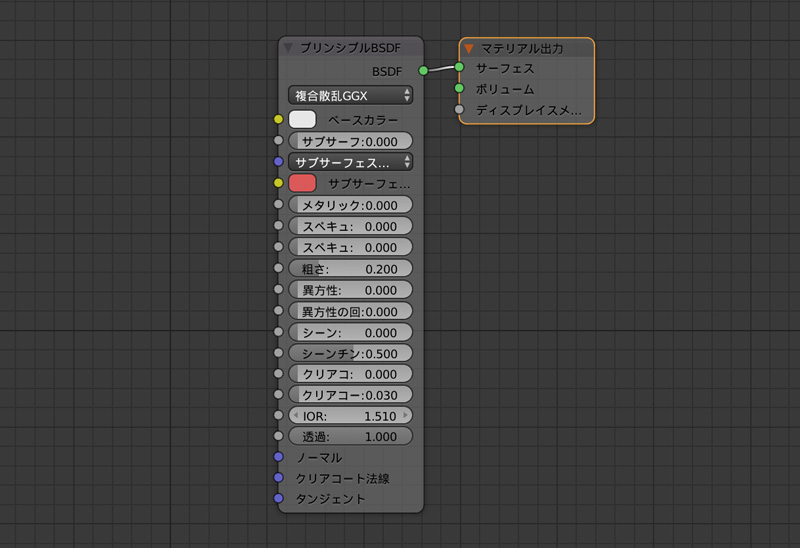800x548 pixels.
Task: Click the ディスプレイスメント input socket
Action: (459, 110)
